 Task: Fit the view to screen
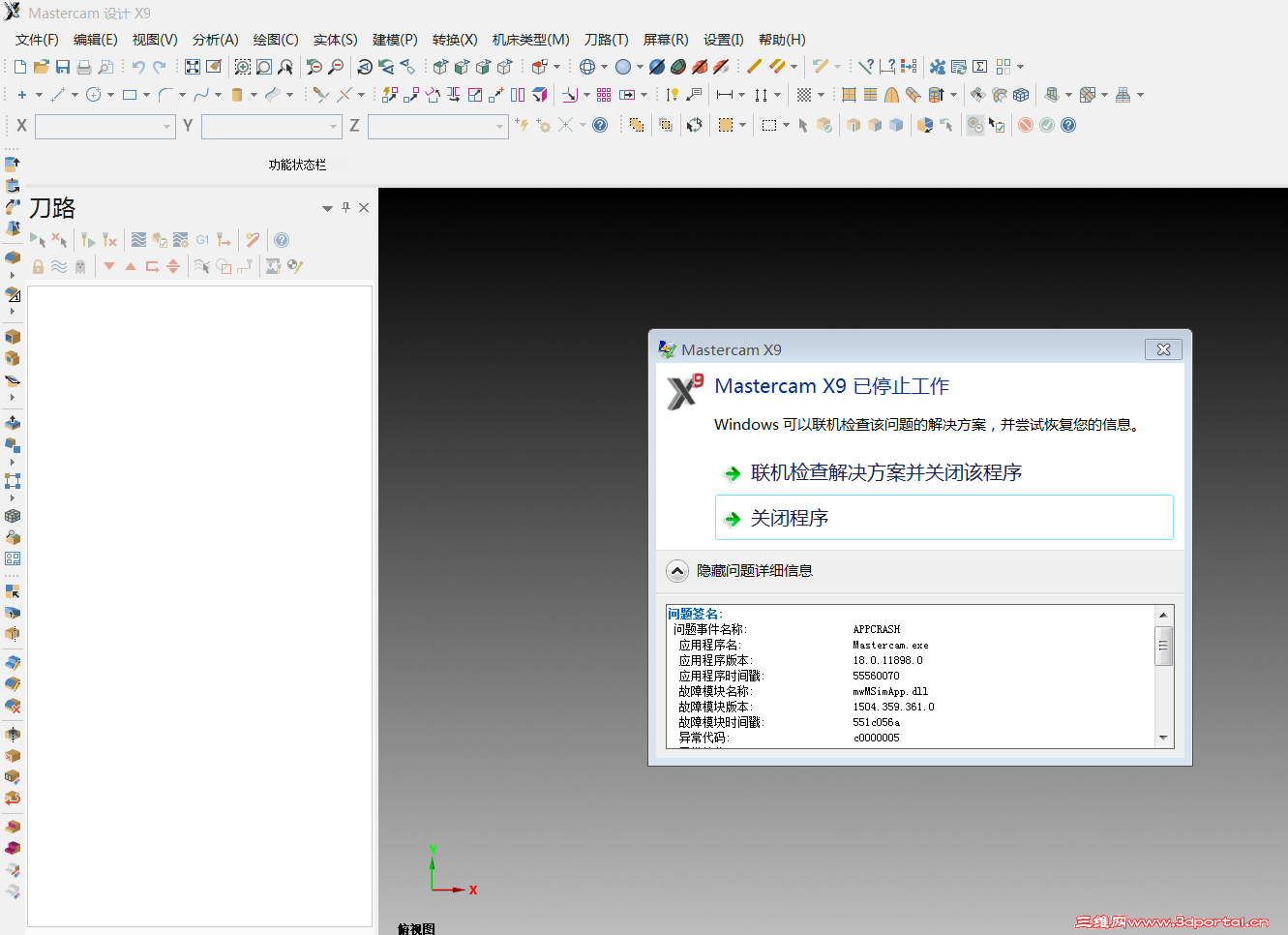click(x=193, y=67)
